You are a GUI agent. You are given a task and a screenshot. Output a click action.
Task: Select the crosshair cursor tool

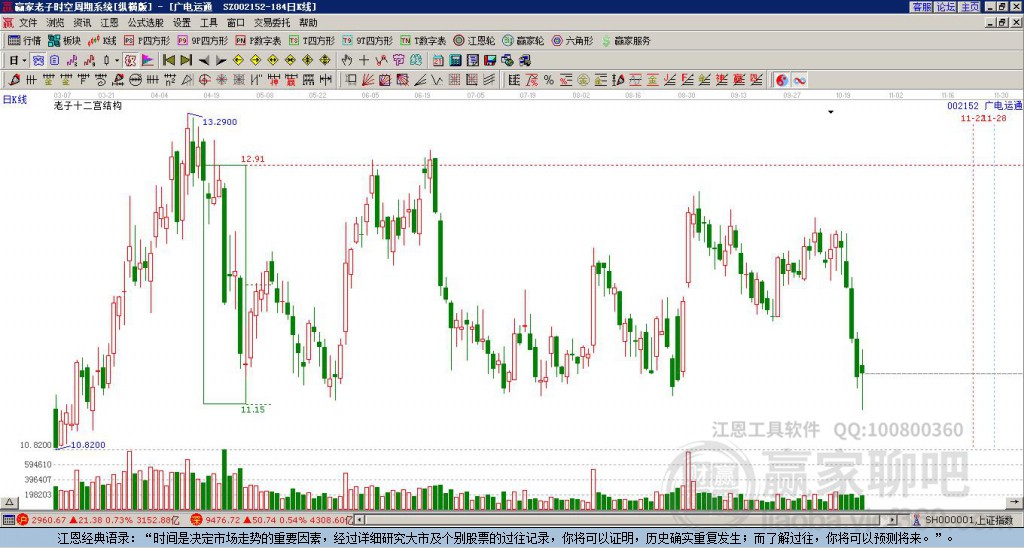(364, 60)
